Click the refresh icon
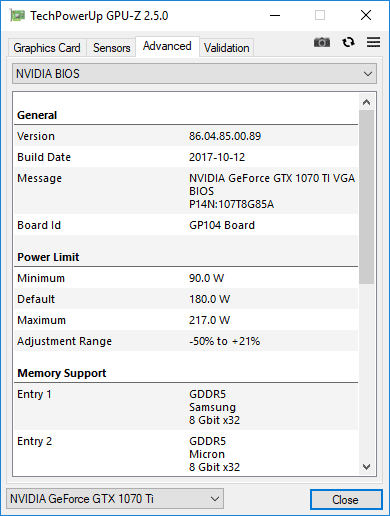This screenshot has width=390, height=516. pyautogui.click(x=348, y=42)
